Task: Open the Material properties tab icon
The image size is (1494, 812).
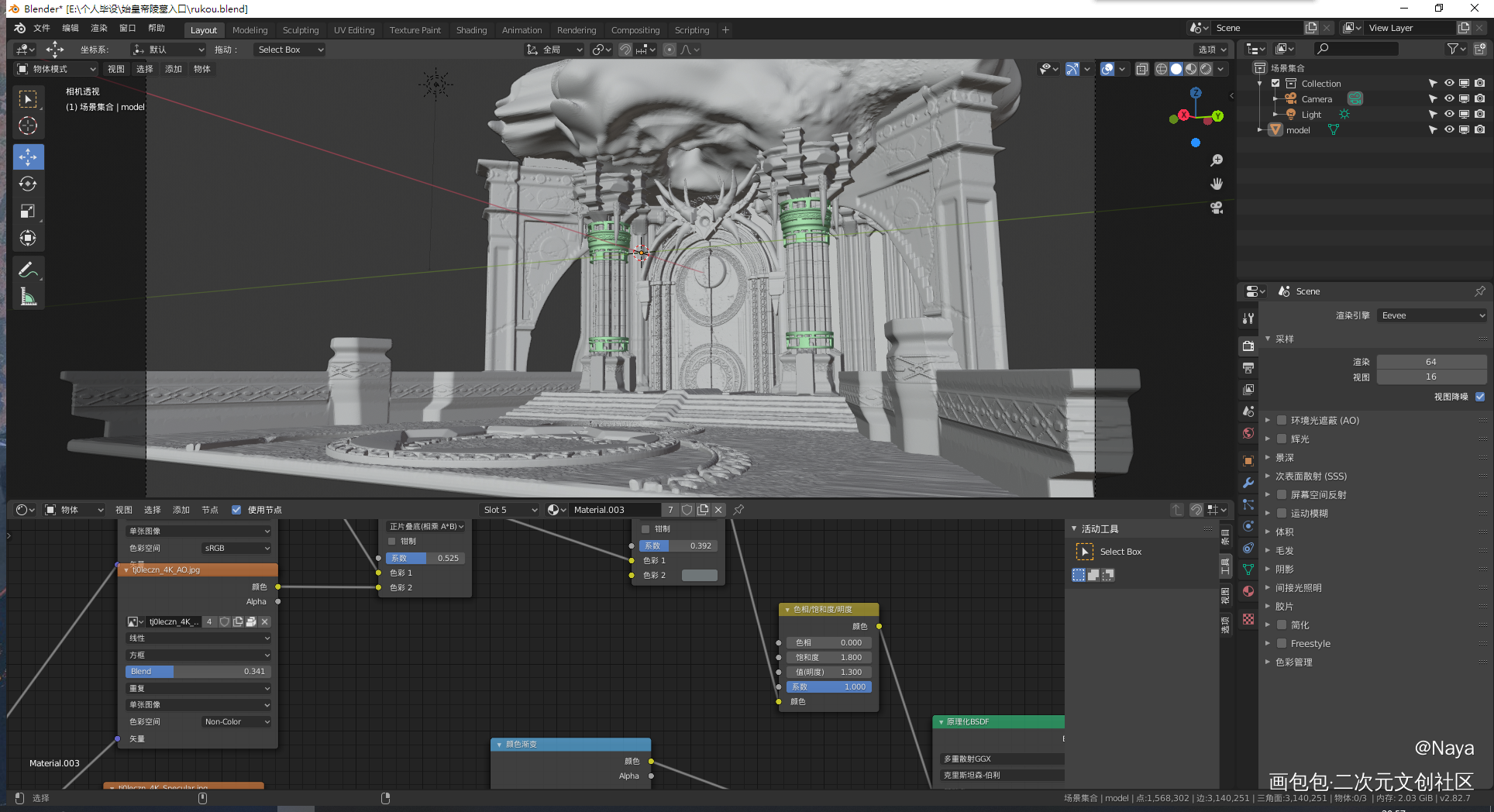Action: tap(1248, 591)
